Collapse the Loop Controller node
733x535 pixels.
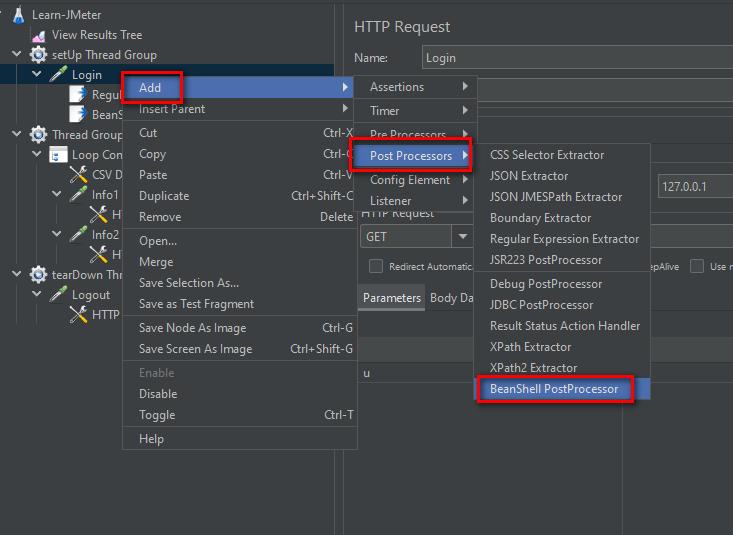point(36,154)
